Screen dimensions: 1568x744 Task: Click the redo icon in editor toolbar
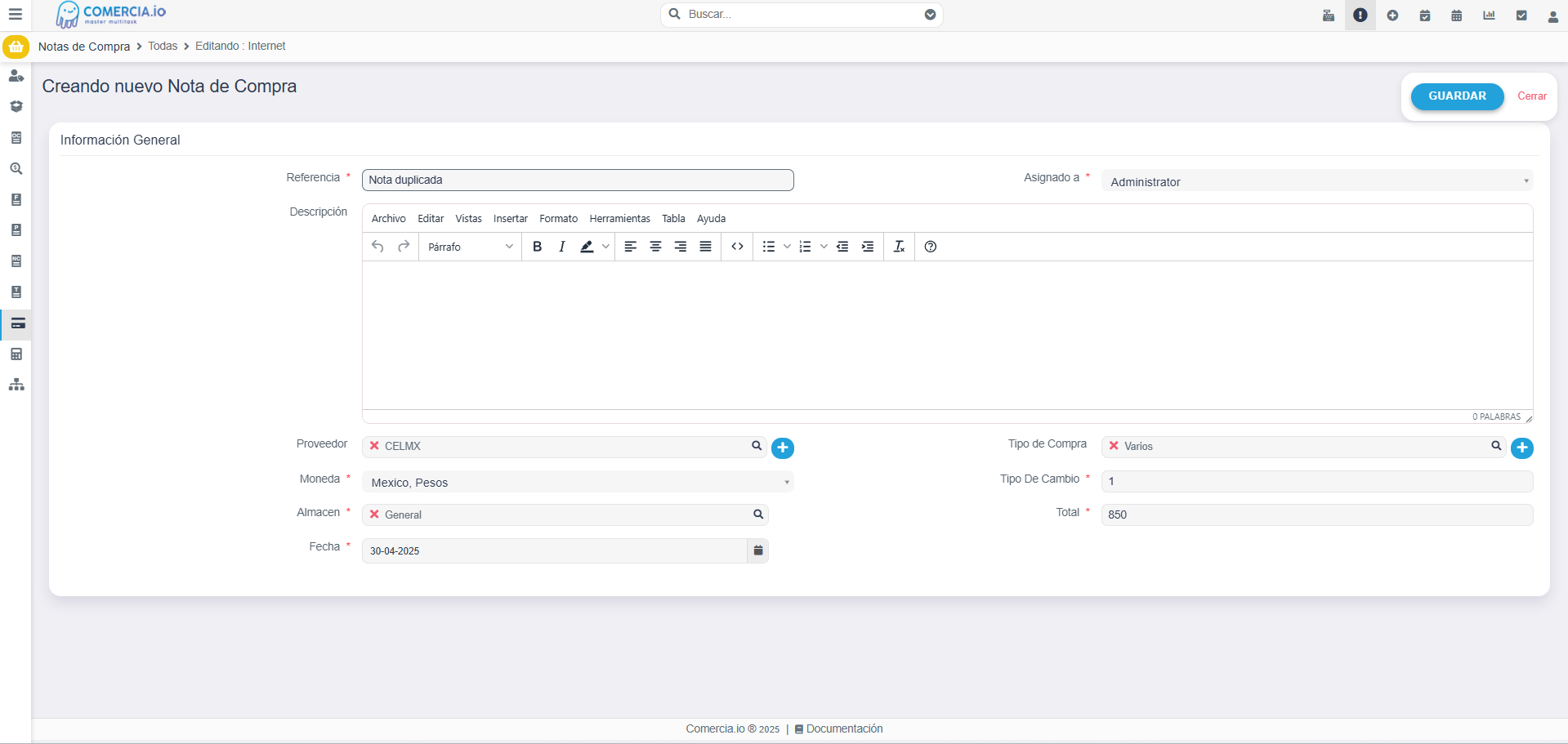click(404, 247)
